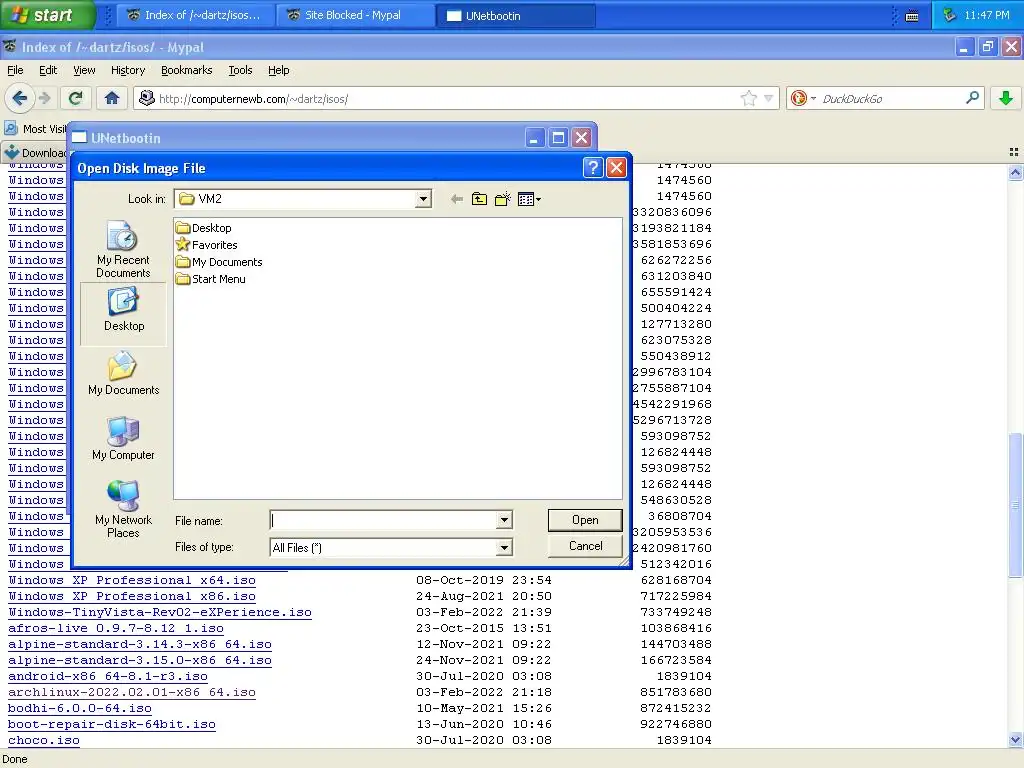Viewport: 1024px width, 768px height.
Task: Open boot-repair-disk-64bit.iso link
Action: tap(112, 724)
